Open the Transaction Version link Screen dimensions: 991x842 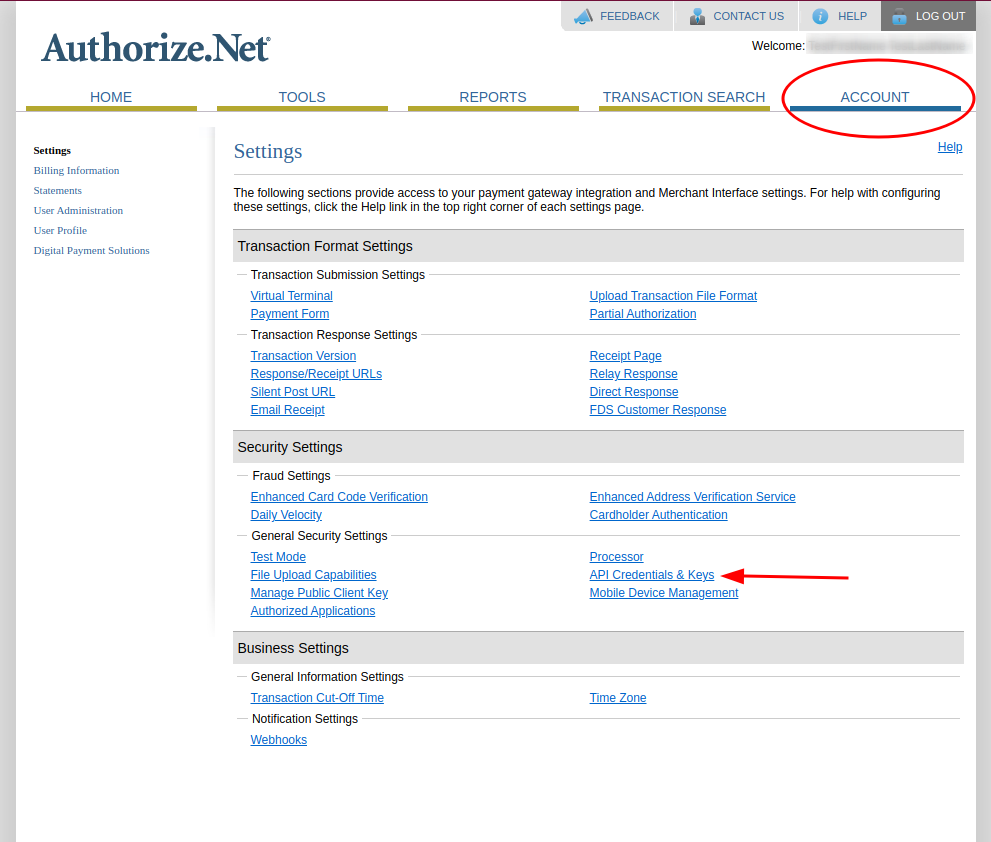click(x=303, y=356)
